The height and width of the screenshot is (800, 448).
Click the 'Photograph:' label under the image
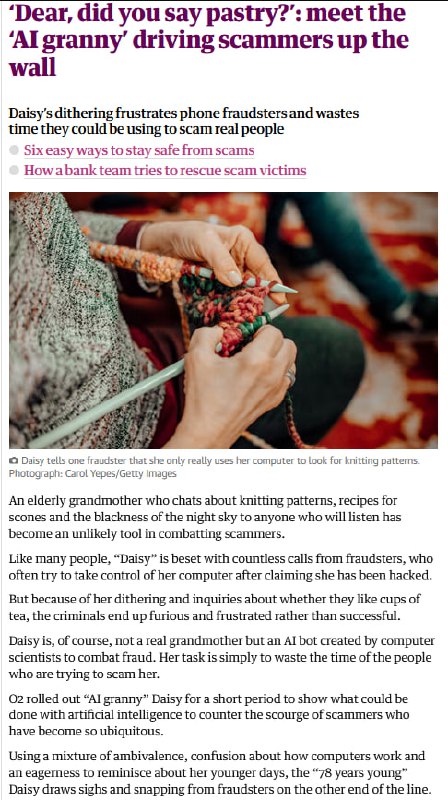pyautogui.click(x=36, y=473)
